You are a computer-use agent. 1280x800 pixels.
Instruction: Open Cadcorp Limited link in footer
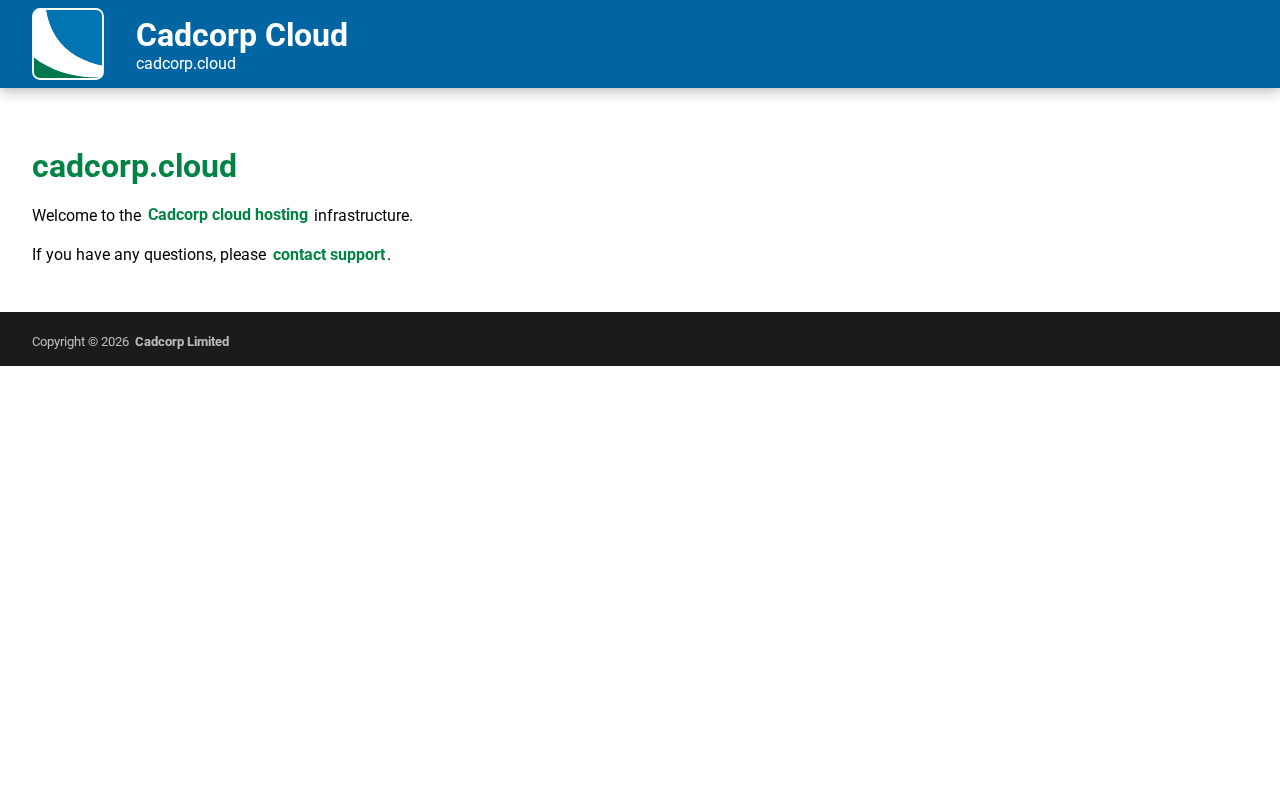click(x=182, y=342)
